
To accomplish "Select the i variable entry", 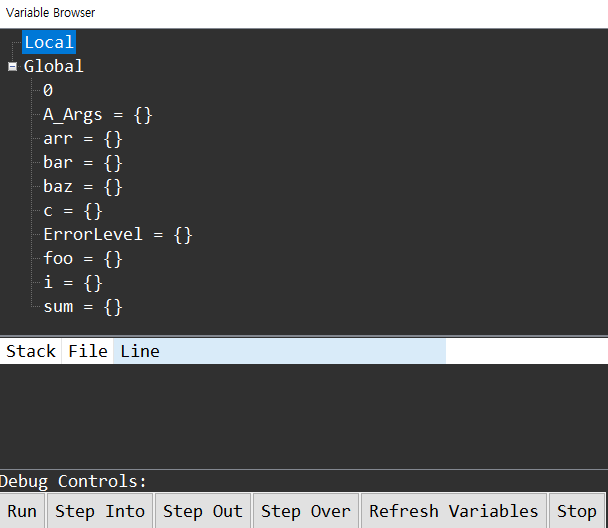I will coord(73,283).
